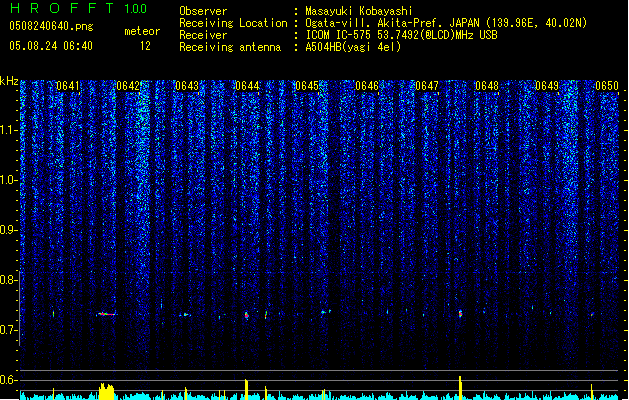Click the 0649 time marker

547,86
